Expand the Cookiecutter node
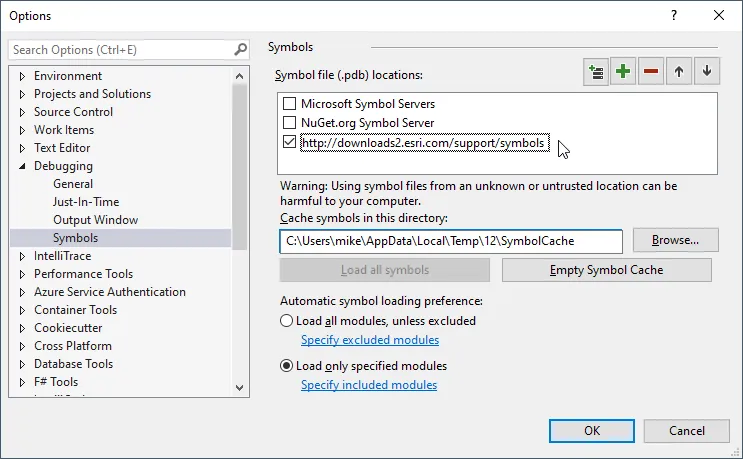Screen dimensions: 743x459 [22, 328]
